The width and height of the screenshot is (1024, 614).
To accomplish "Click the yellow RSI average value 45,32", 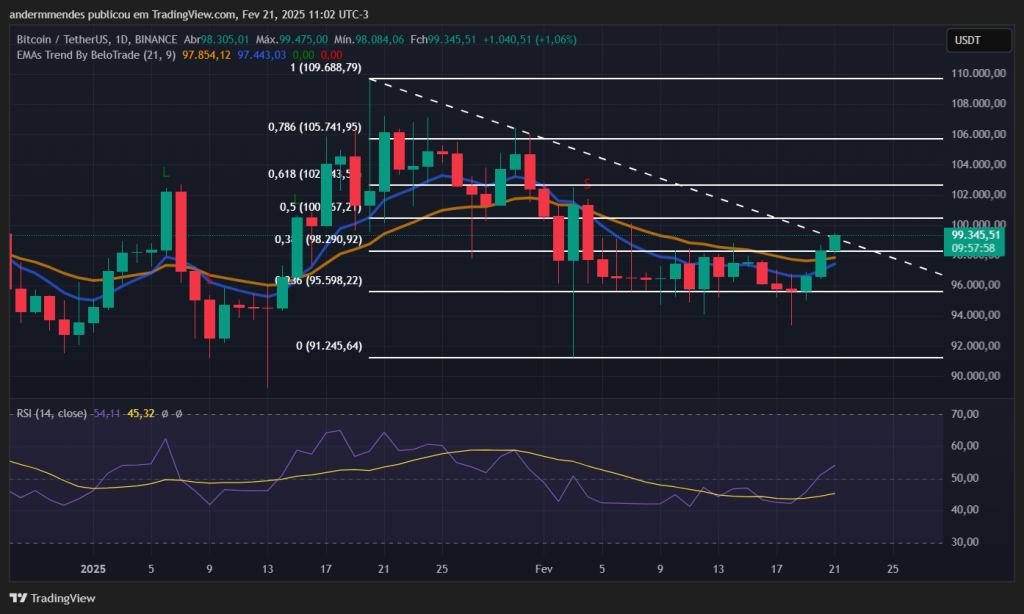I will tap(140, 413).
